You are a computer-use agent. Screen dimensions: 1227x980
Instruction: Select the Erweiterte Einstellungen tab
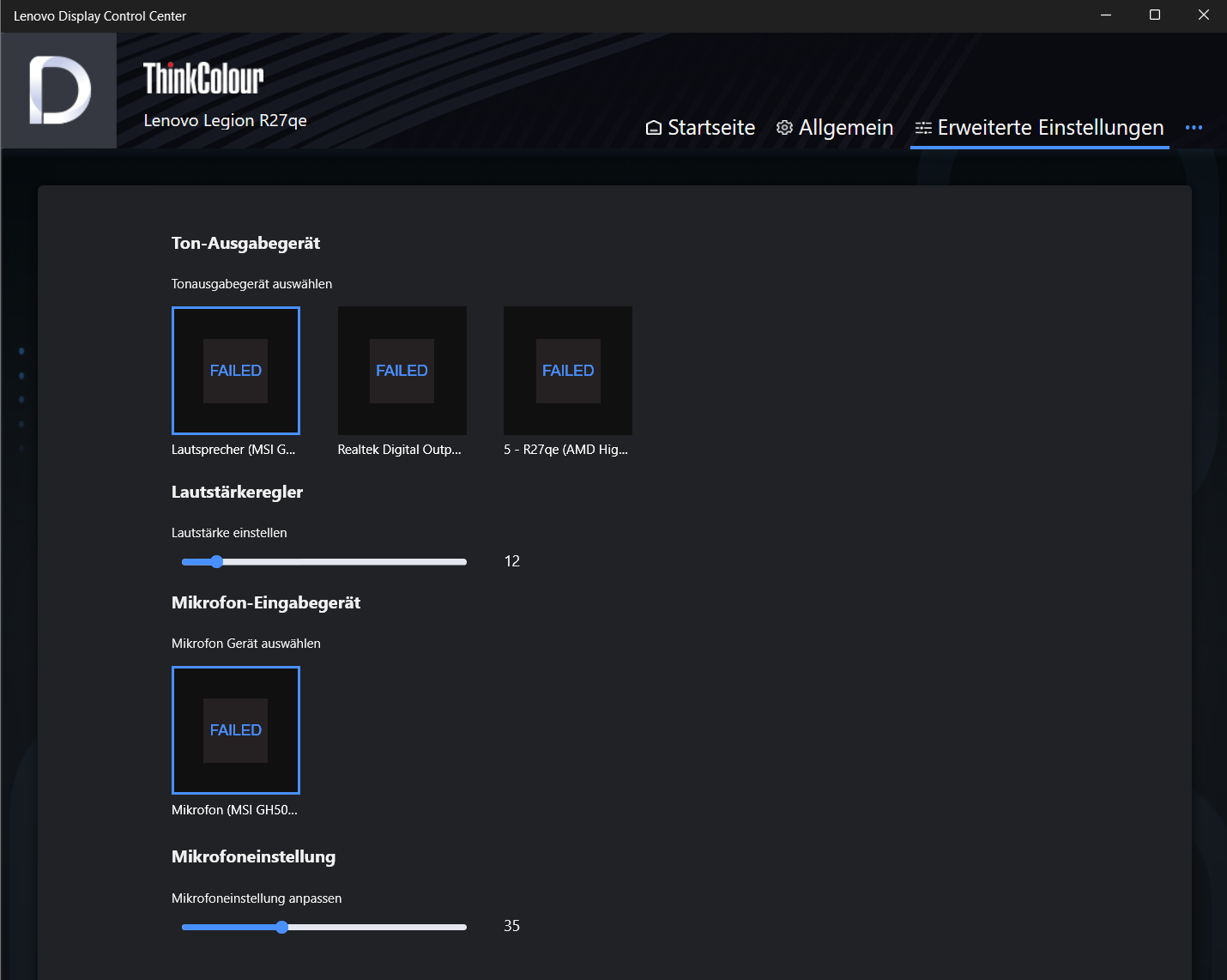pos(1039,128)
